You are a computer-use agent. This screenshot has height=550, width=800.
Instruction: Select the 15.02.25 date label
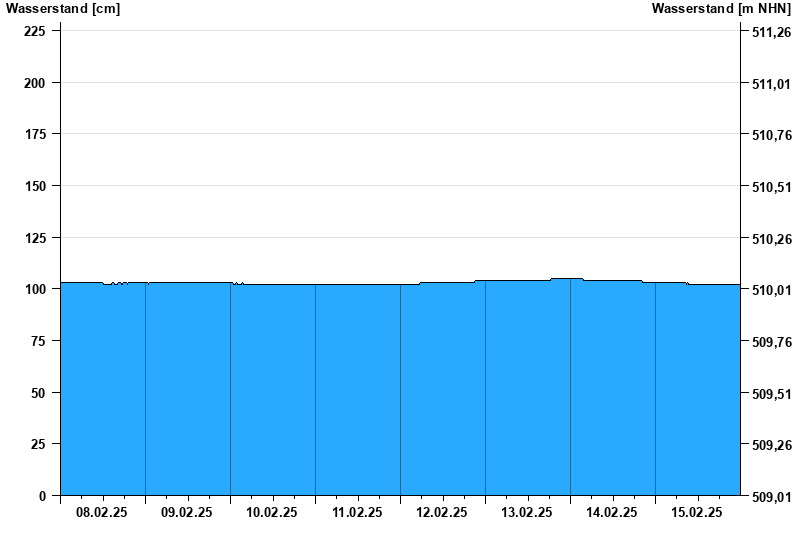696,513
